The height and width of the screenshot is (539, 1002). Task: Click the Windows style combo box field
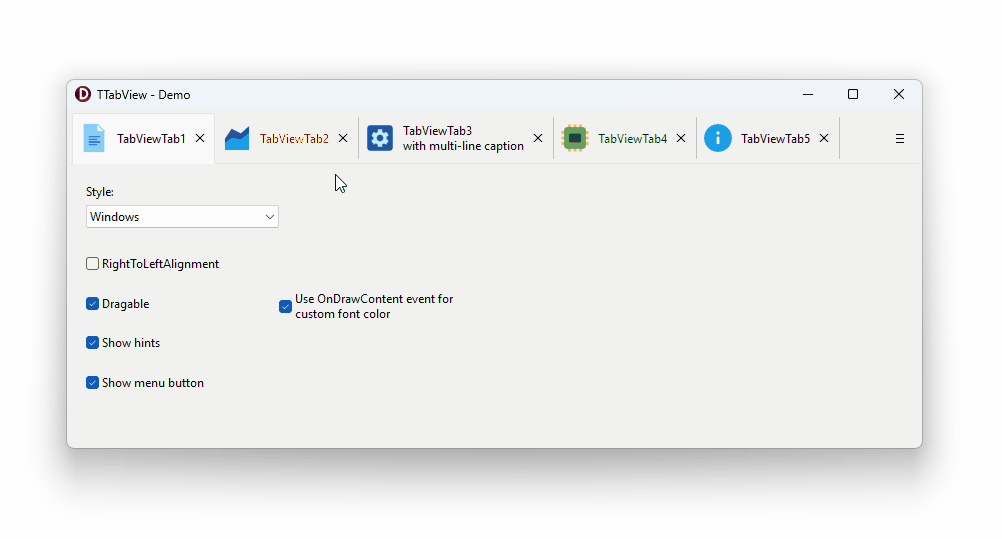click(x=182, y=217)
